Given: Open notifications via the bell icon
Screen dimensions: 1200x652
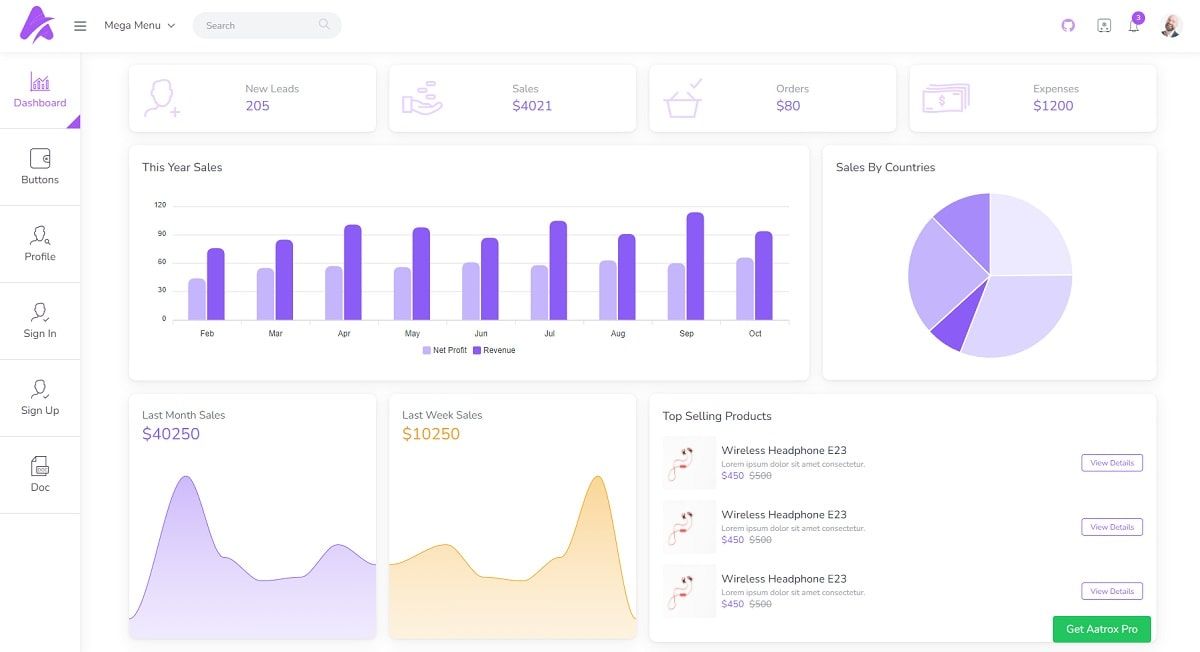Looking at the screenshot, I should click(1132, 25).
